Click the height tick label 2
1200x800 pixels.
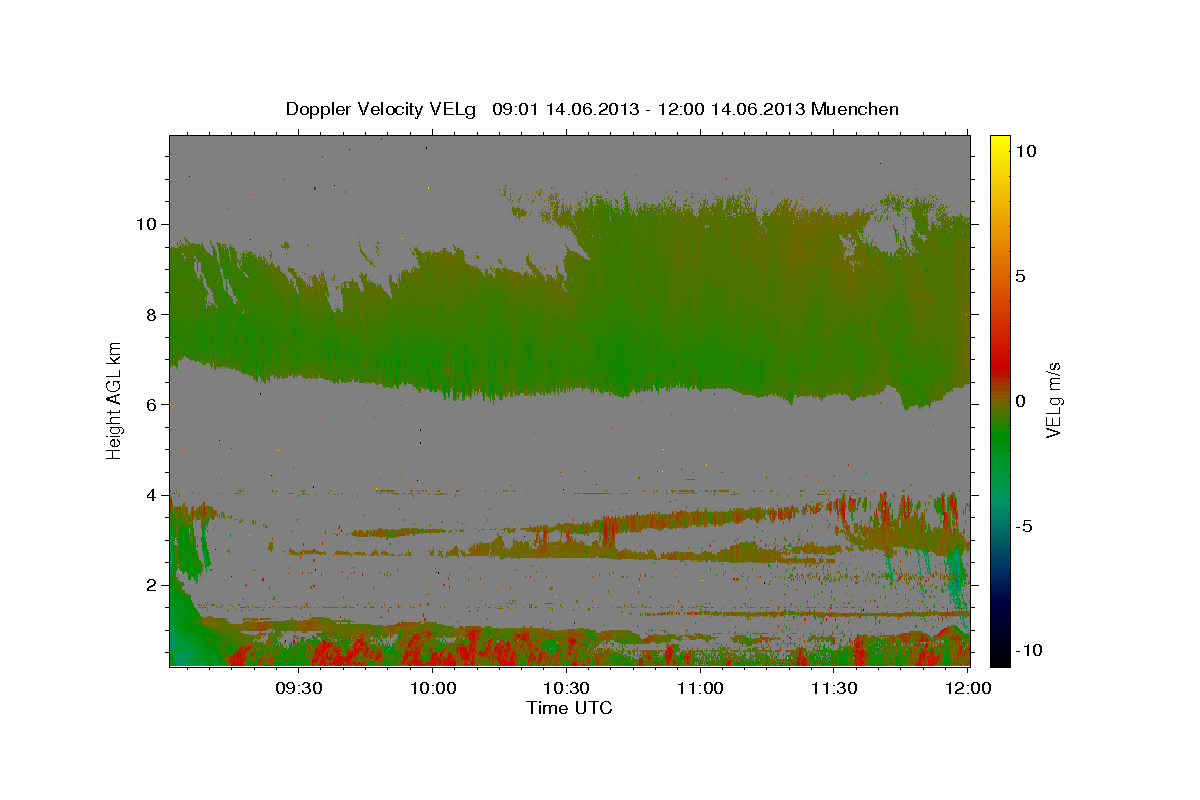click(x=153, y=585)
